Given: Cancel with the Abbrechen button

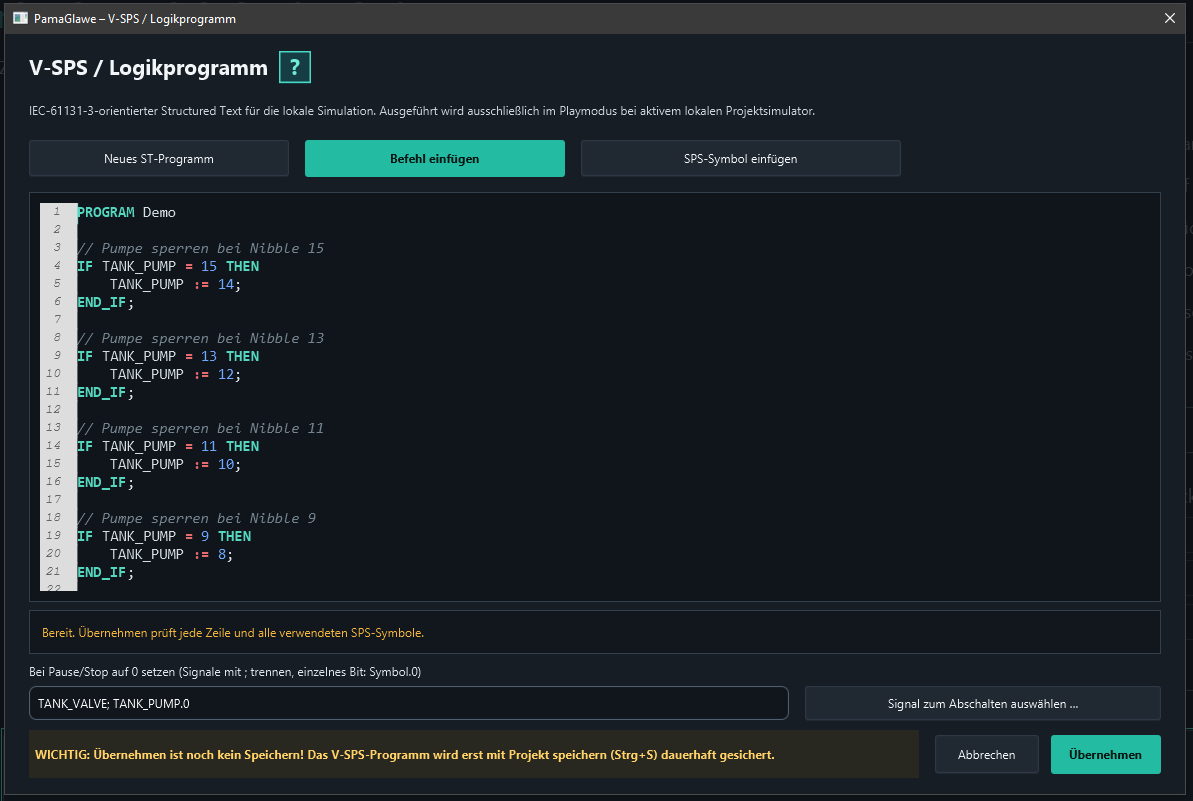Looking at the screenshot, I should (x=986, y=755).
